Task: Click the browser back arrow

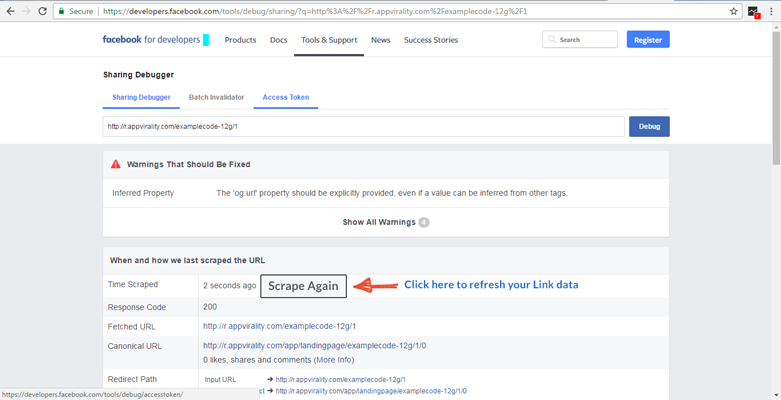Action: (10, 11)
